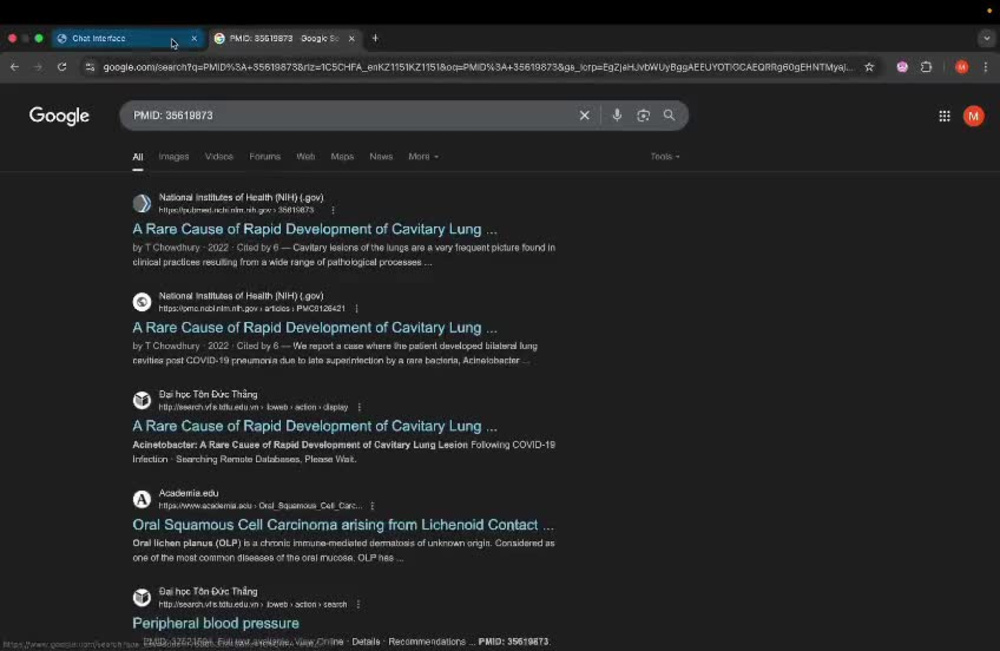
Task: Click the NIH PubMed site favicon
Action: [x=142, y=203]
